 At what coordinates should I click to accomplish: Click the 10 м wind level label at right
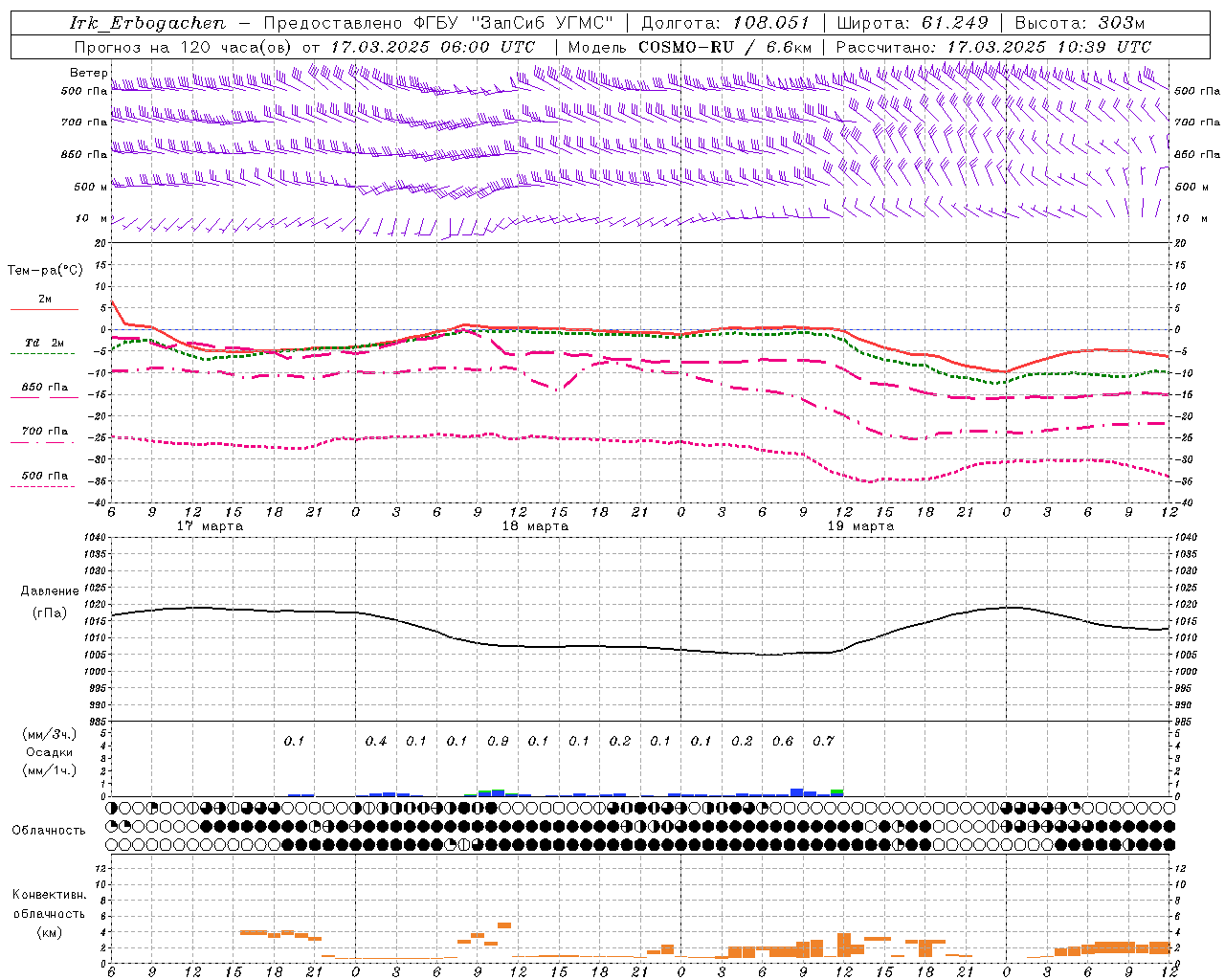1190,218
